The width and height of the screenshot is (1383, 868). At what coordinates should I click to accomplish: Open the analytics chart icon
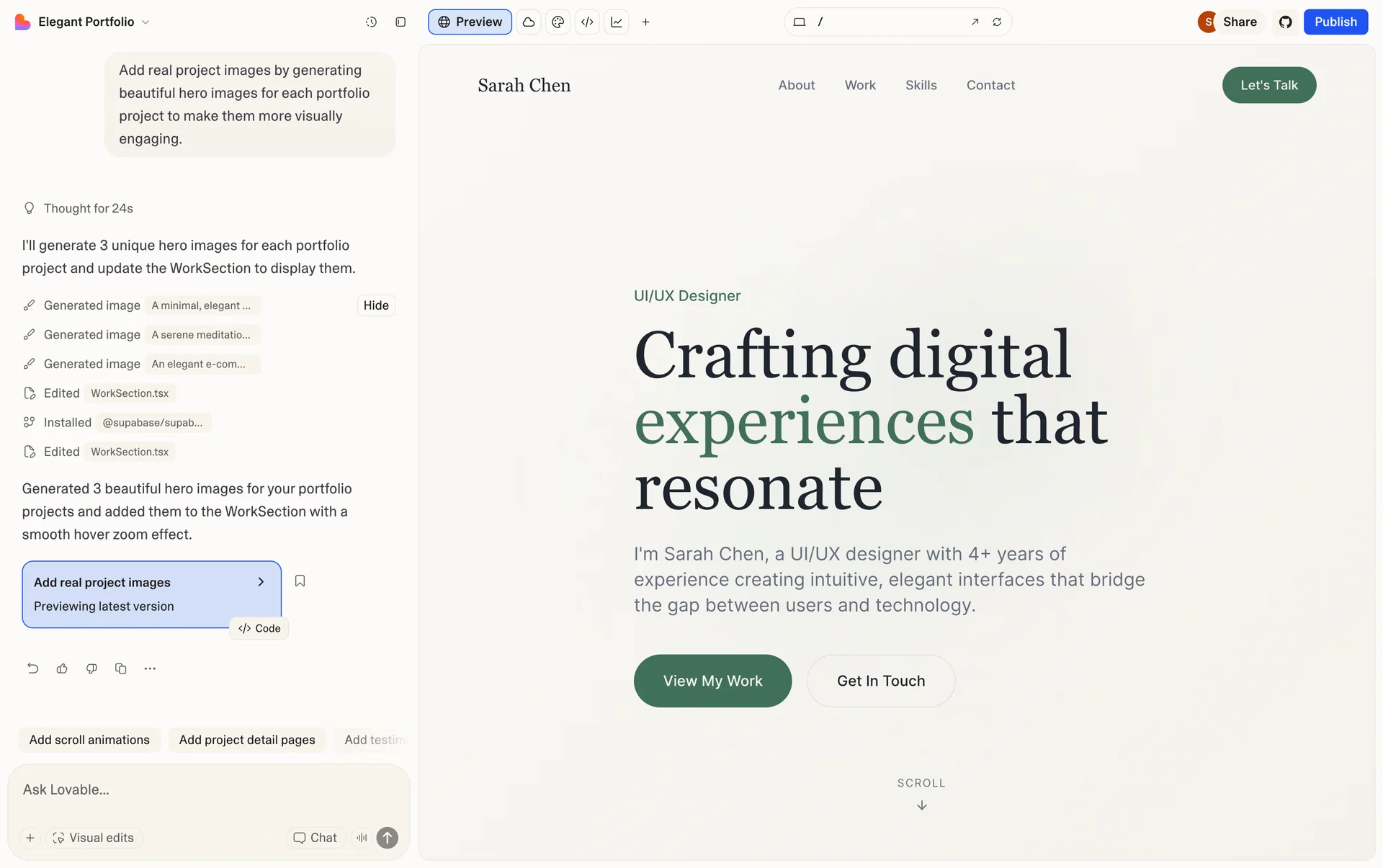(x=617, y=22)
